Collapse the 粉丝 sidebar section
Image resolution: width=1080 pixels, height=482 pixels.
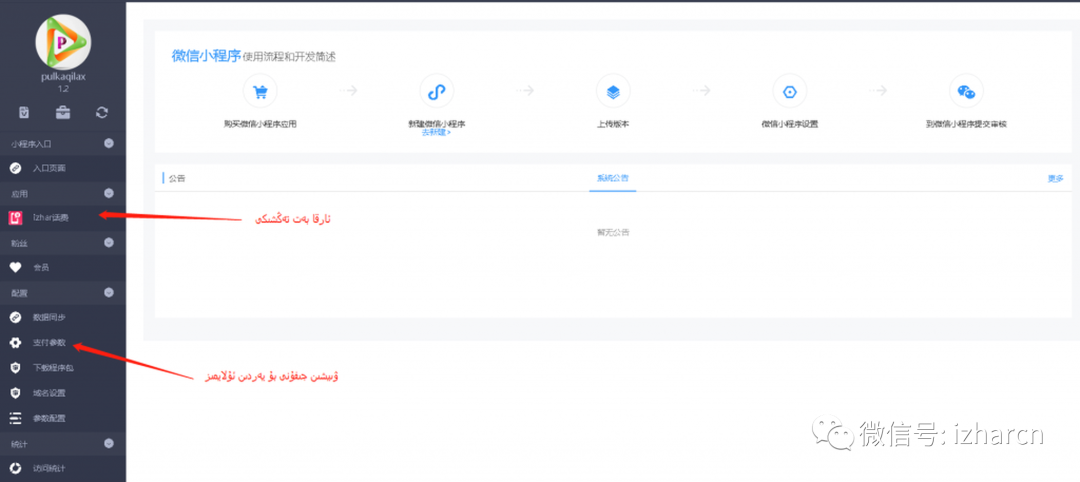(108, 242)
